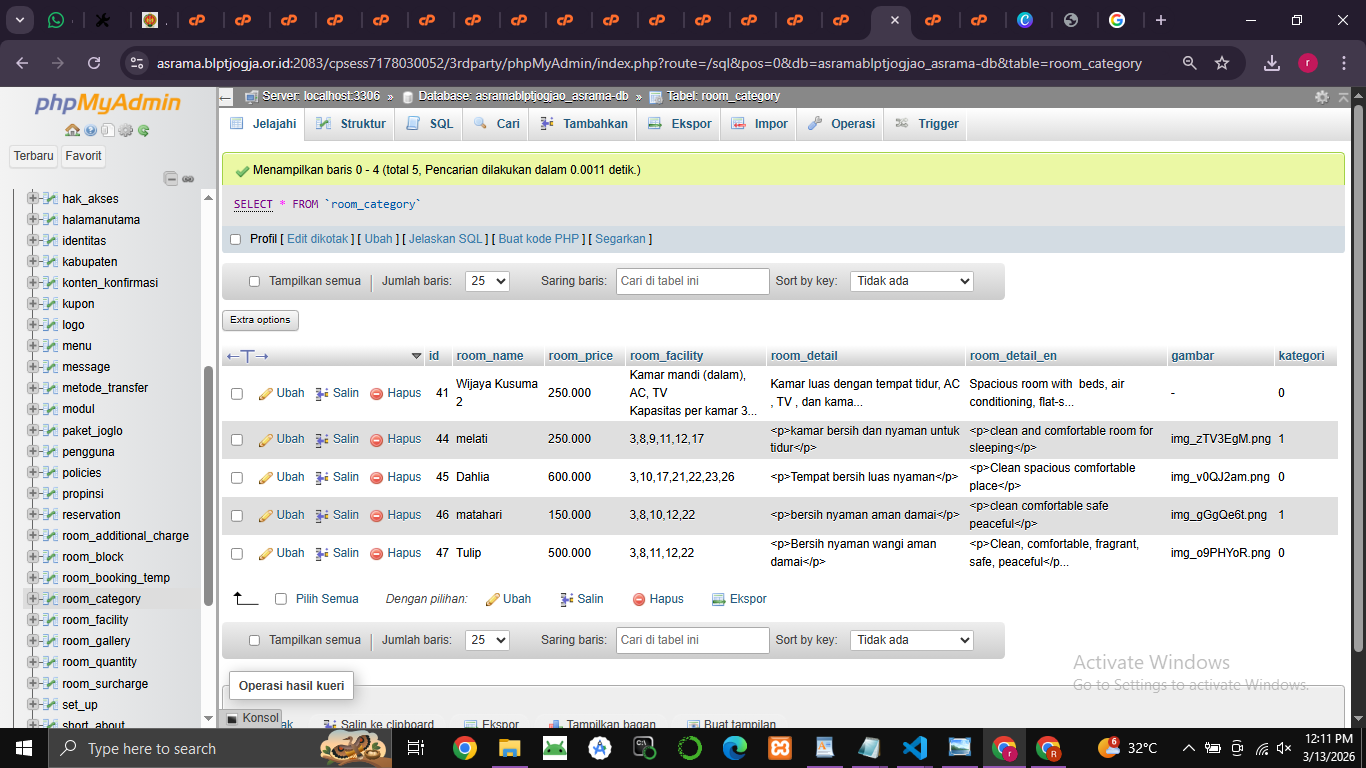1366x768 pixels.
Task: Expand the reservation table tree node
Action: (x=33, y=515)
